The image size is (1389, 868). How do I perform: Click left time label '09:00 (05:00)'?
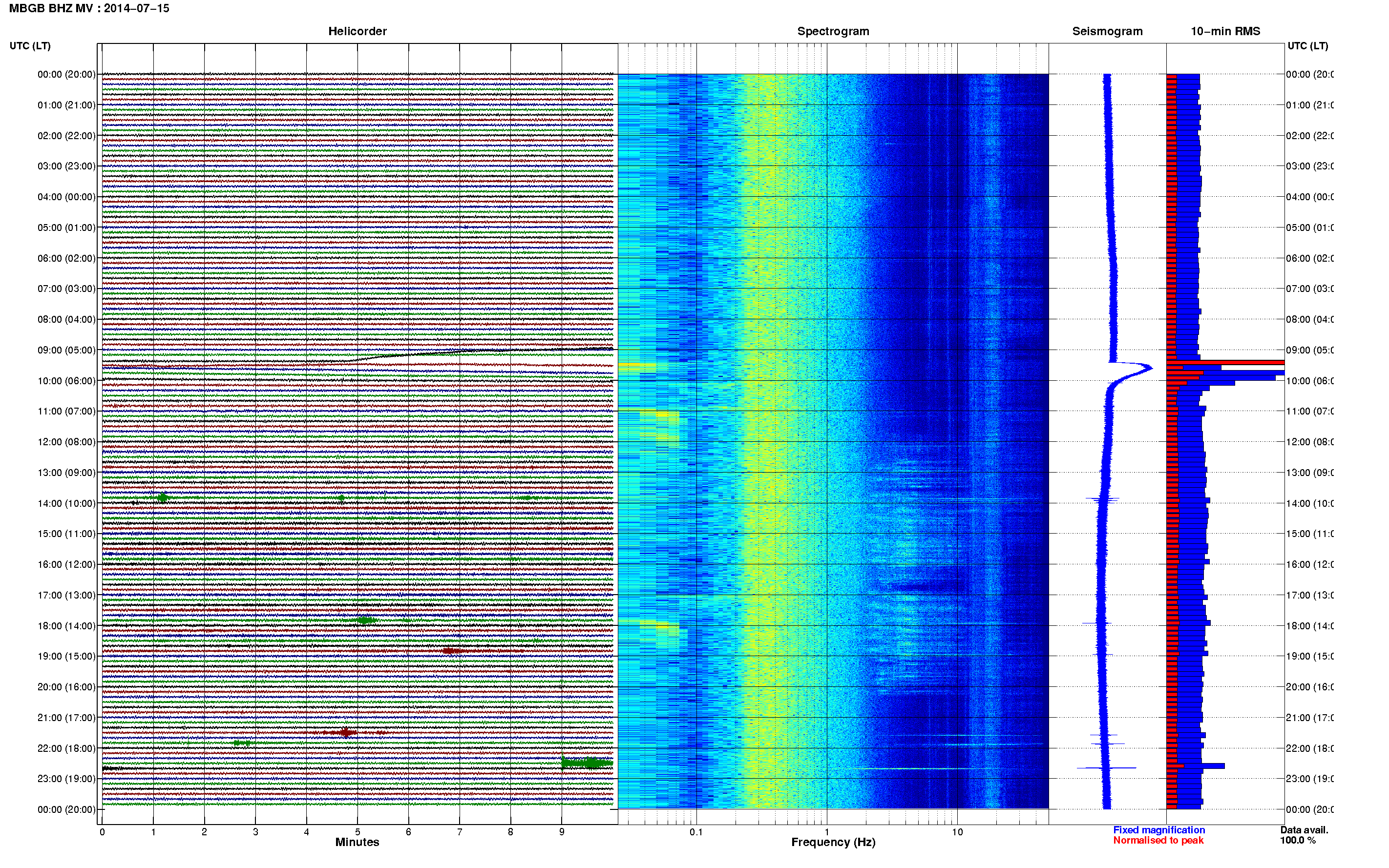[66, 350]
